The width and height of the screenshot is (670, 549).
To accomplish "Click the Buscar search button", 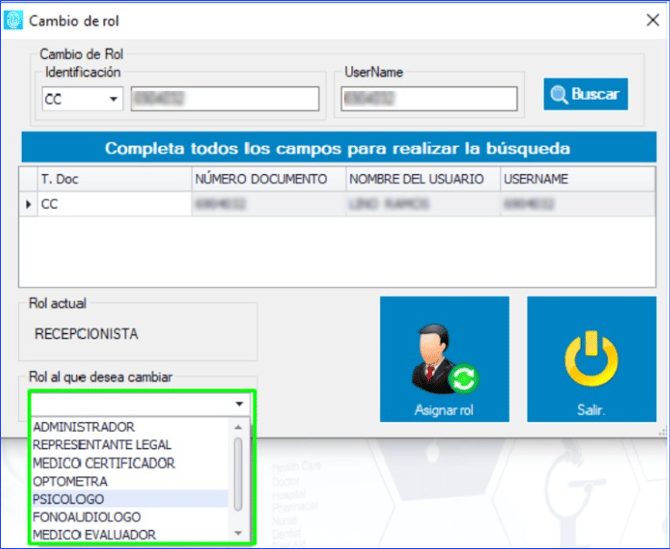I will click(x=586, y=95).
